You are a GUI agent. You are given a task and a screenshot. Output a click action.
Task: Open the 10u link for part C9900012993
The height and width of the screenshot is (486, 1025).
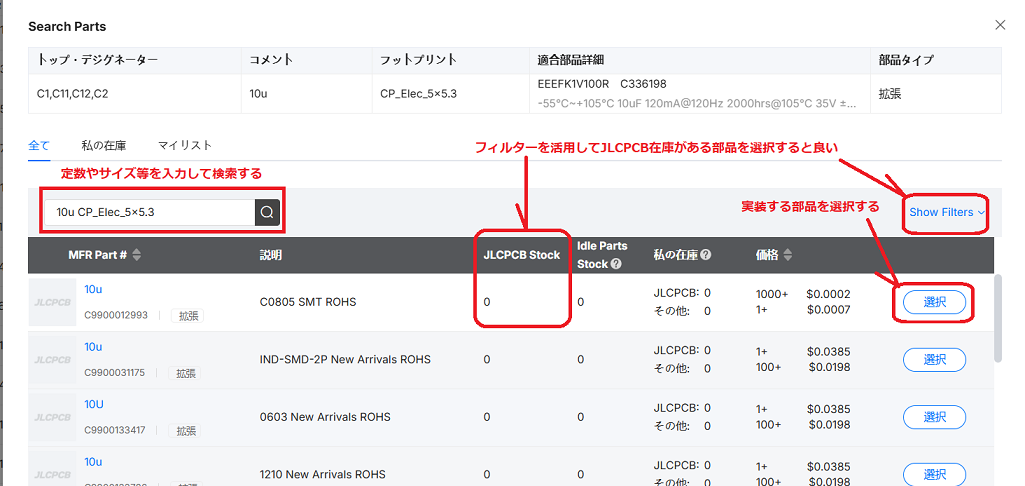[93, 289]
